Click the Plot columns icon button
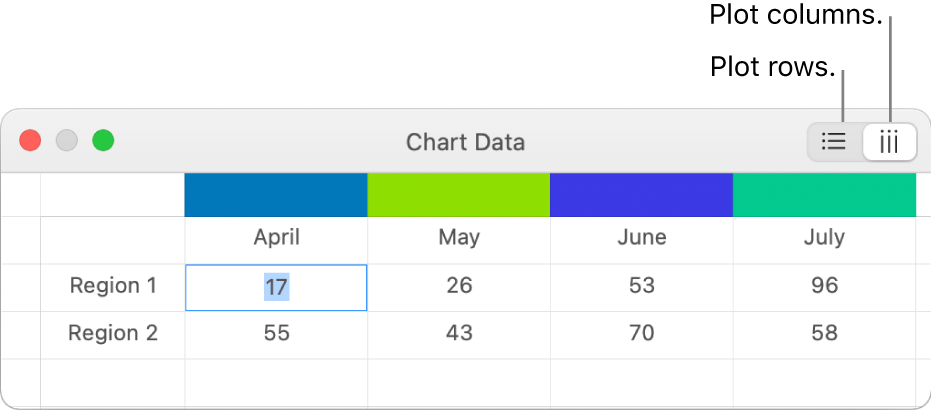Image resolution: width=932 pixels, height=410 pixels. [889, 142]
